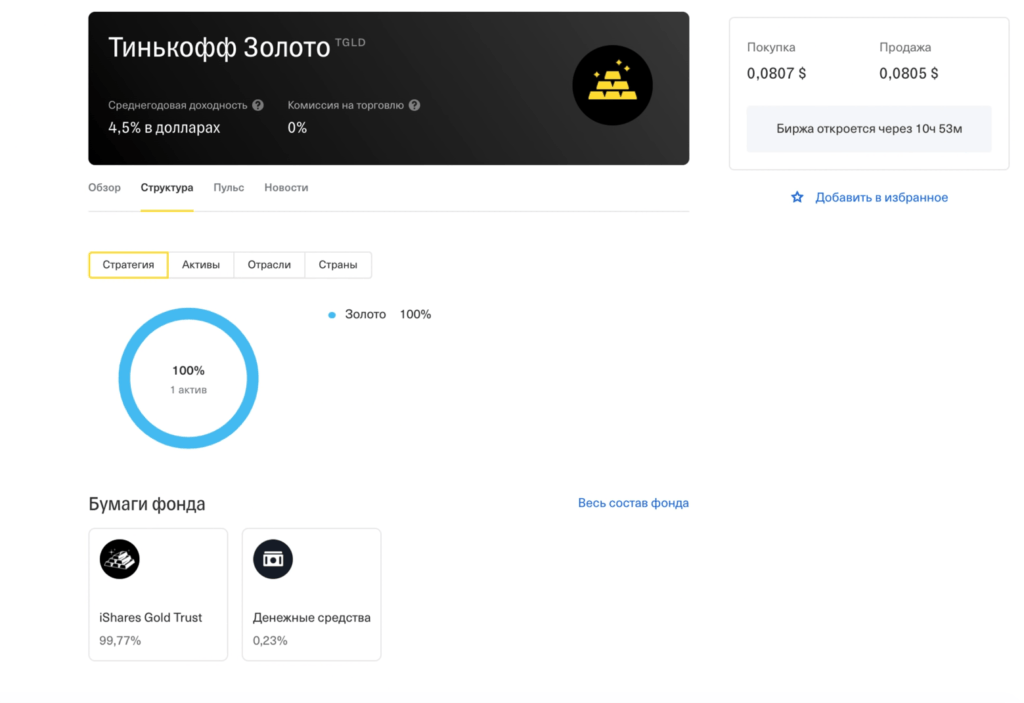Click the Золото legend label
This screenshot has width=1024, height=703.
pos(365,314)
